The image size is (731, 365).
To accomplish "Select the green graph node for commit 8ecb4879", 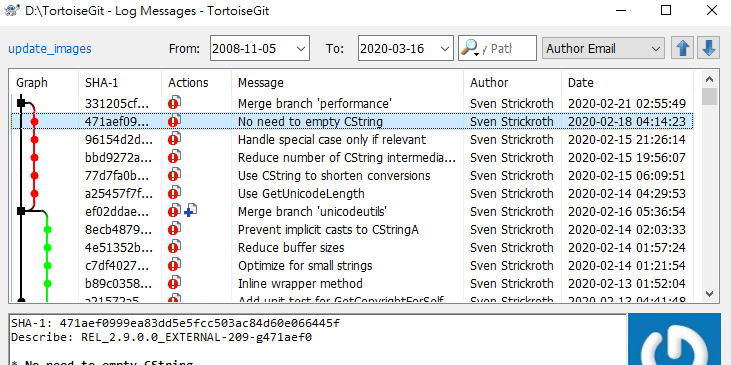I will tap(47, 229).
